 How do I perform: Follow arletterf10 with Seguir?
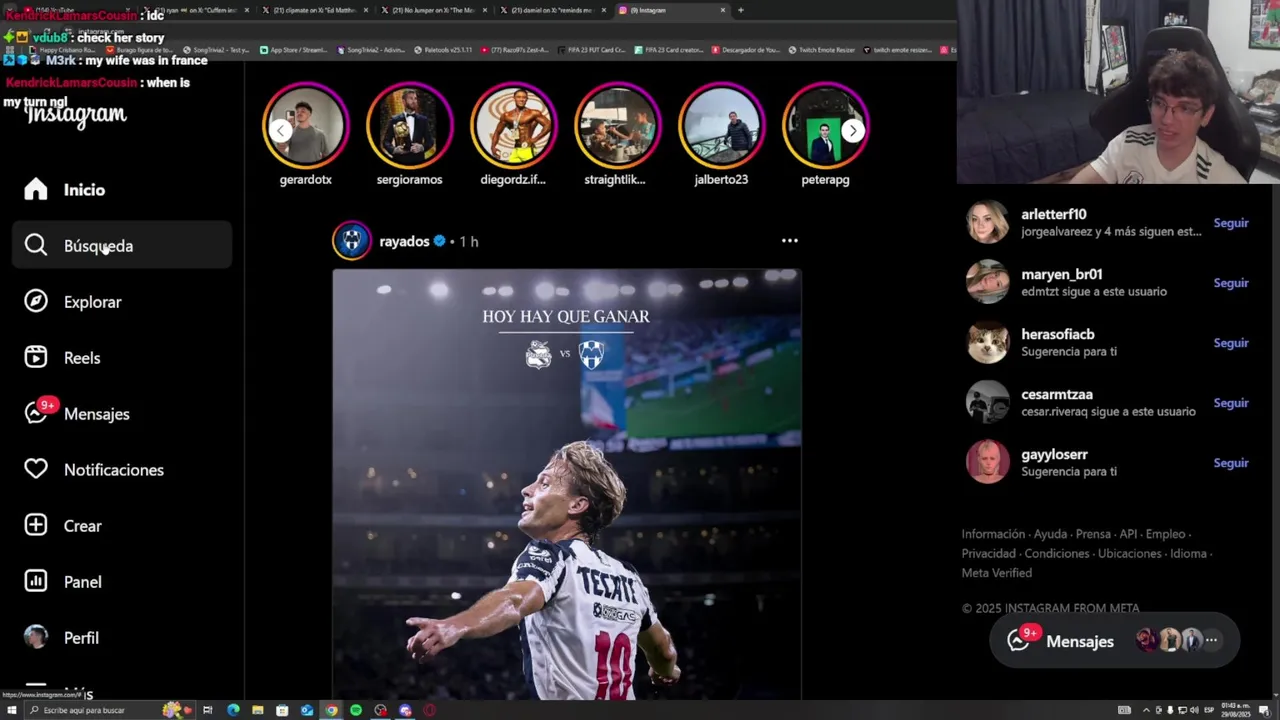tap(1231, 223)
